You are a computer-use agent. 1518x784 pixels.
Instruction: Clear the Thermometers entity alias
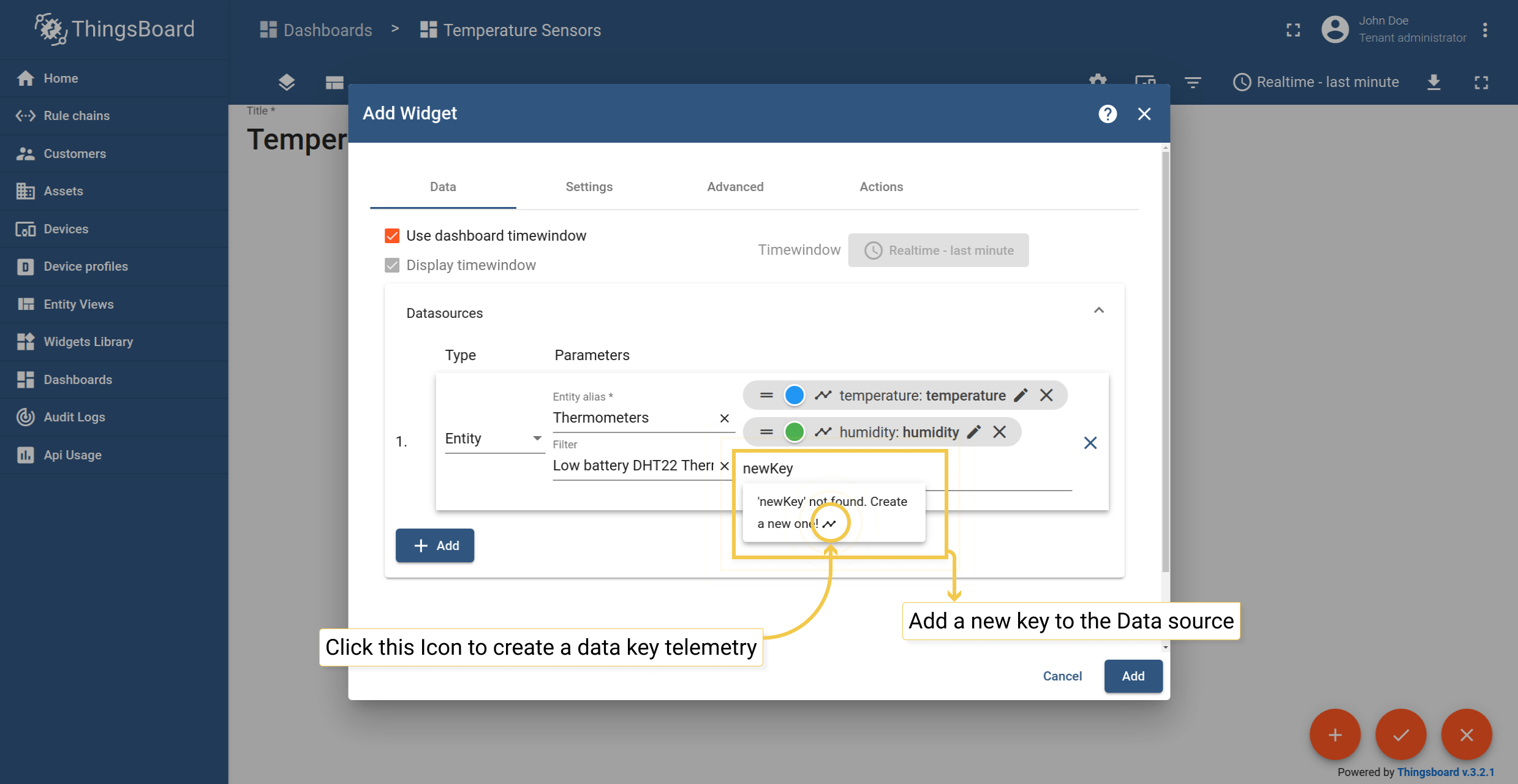click(x=724, y=418)
